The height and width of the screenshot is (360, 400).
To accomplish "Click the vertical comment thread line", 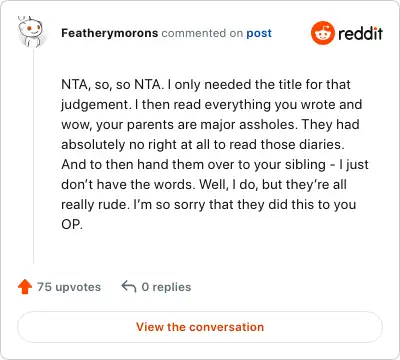I will (34, 156).
